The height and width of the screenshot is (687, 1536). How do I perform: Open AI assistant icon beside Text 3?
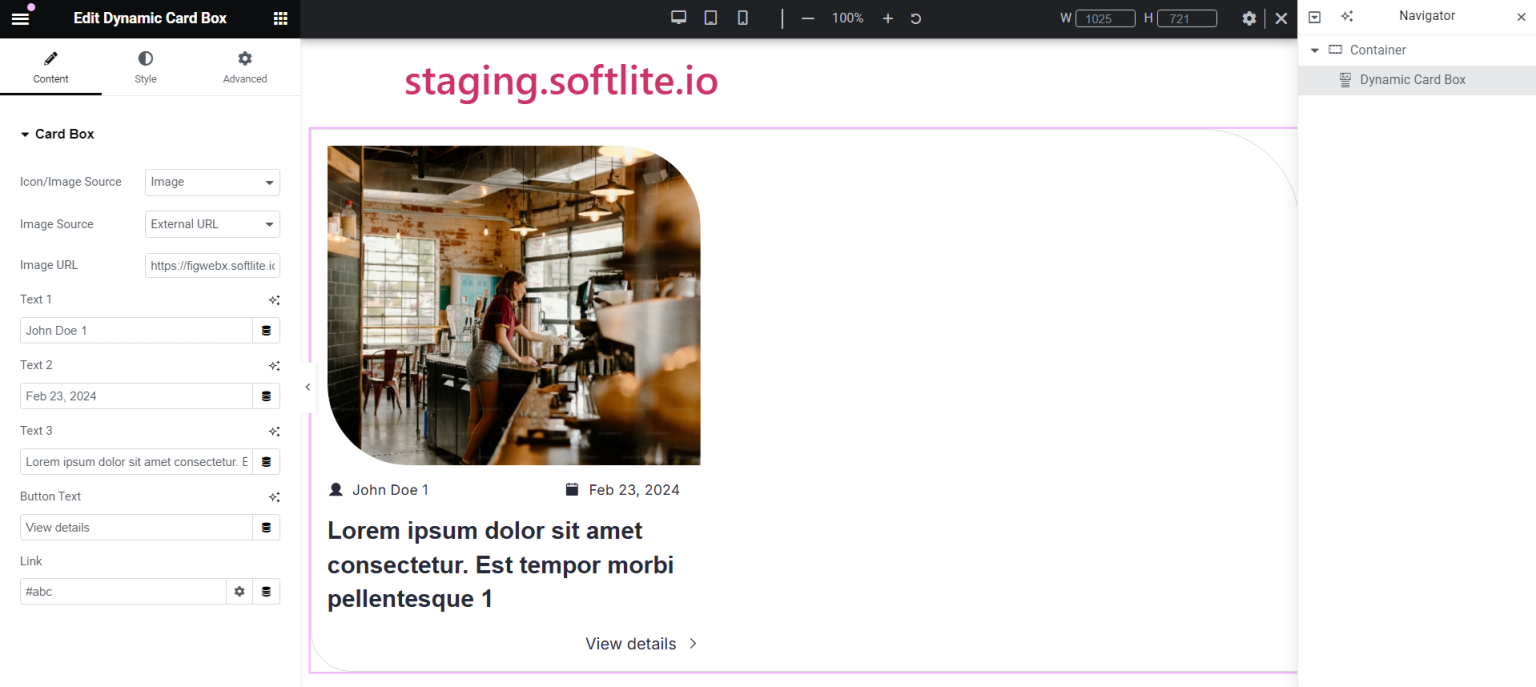(x=274, y=431)
